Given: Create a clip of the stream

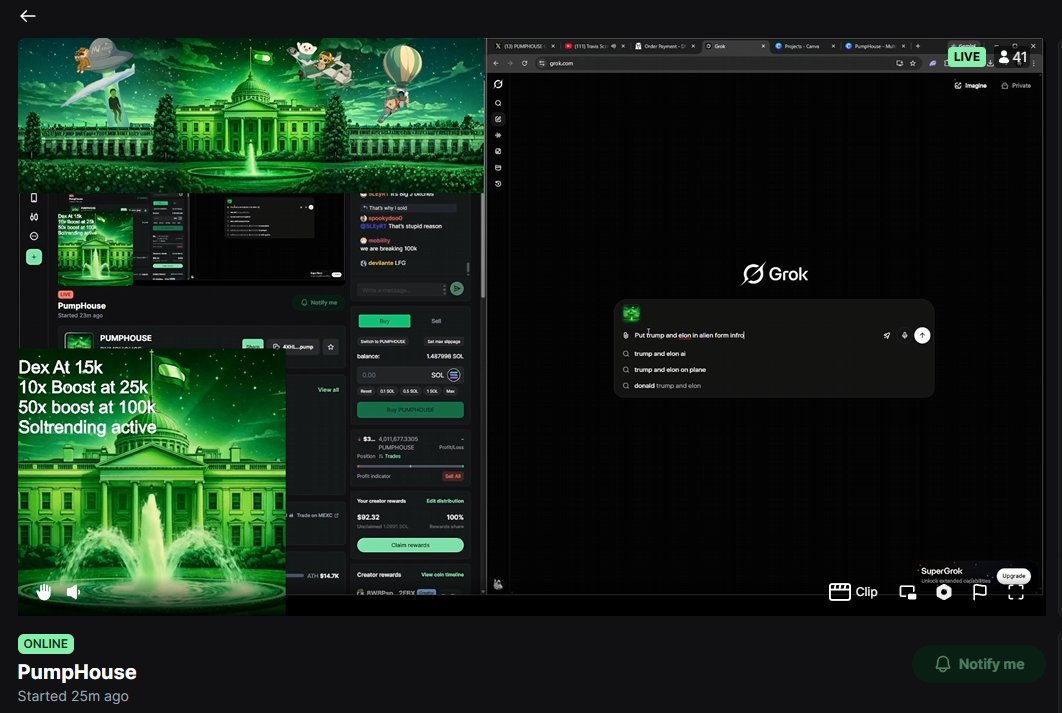Looking at the screenshot, I should click(853, 592).
